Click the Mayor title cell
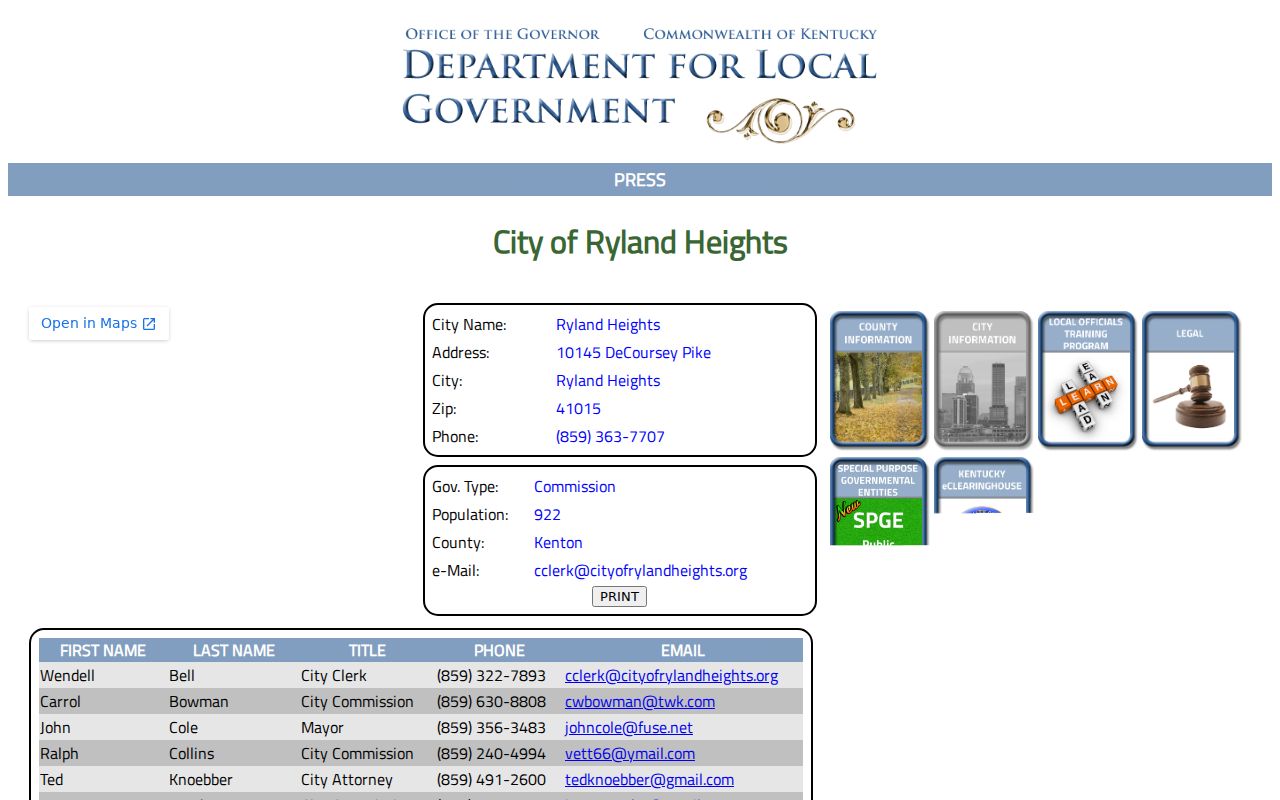The height and width of the screenshot is (800, 1280). (322, 728)
